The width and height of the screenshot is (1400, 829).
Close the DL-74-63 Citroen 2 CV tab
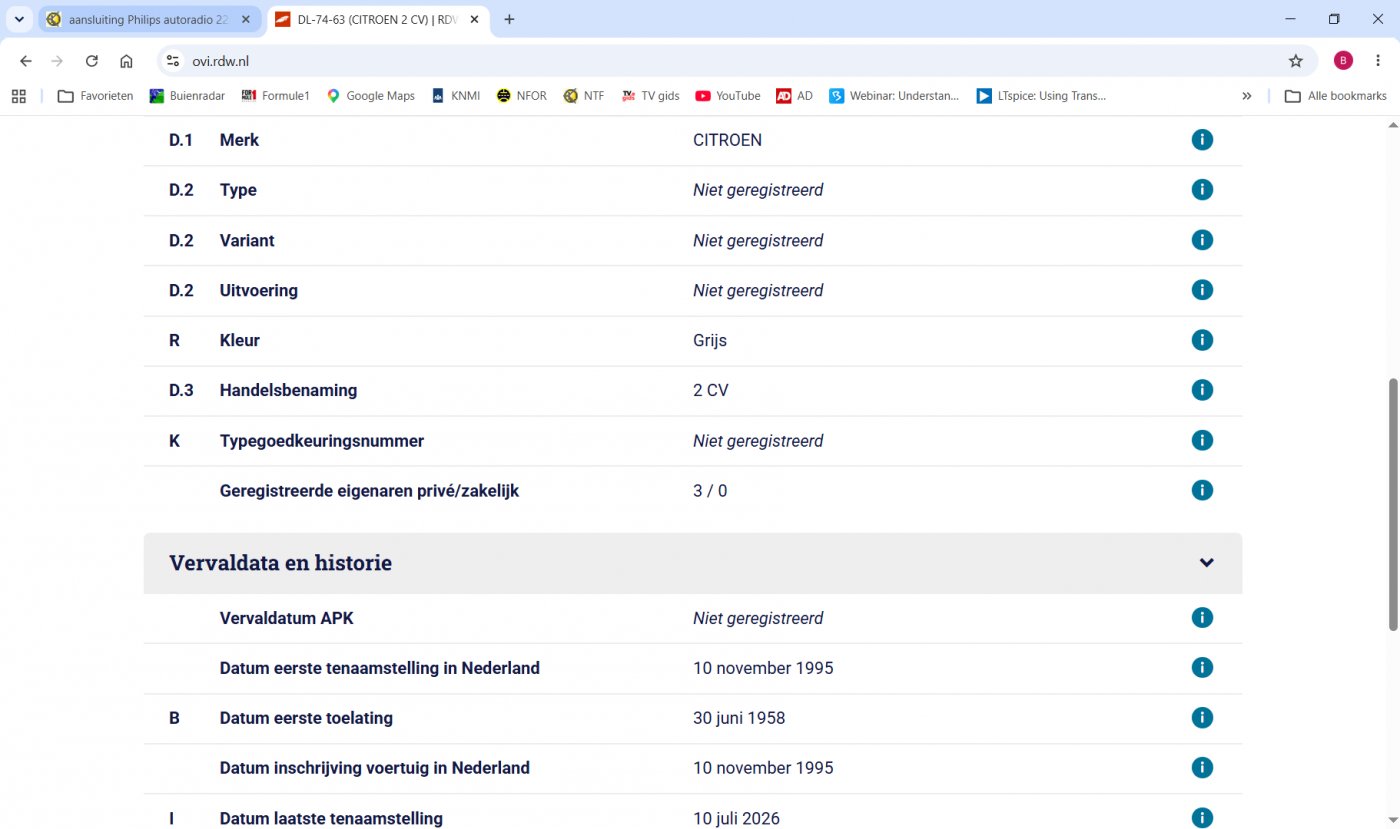coord(473,19)
